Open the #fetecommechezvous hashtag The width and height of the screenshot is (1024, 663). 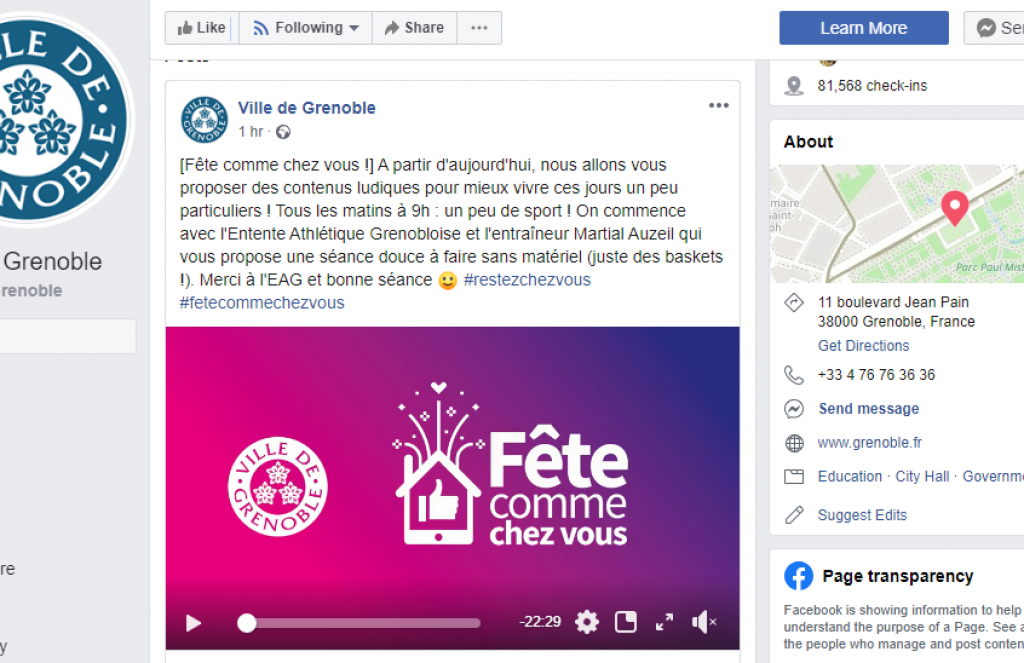262,303
